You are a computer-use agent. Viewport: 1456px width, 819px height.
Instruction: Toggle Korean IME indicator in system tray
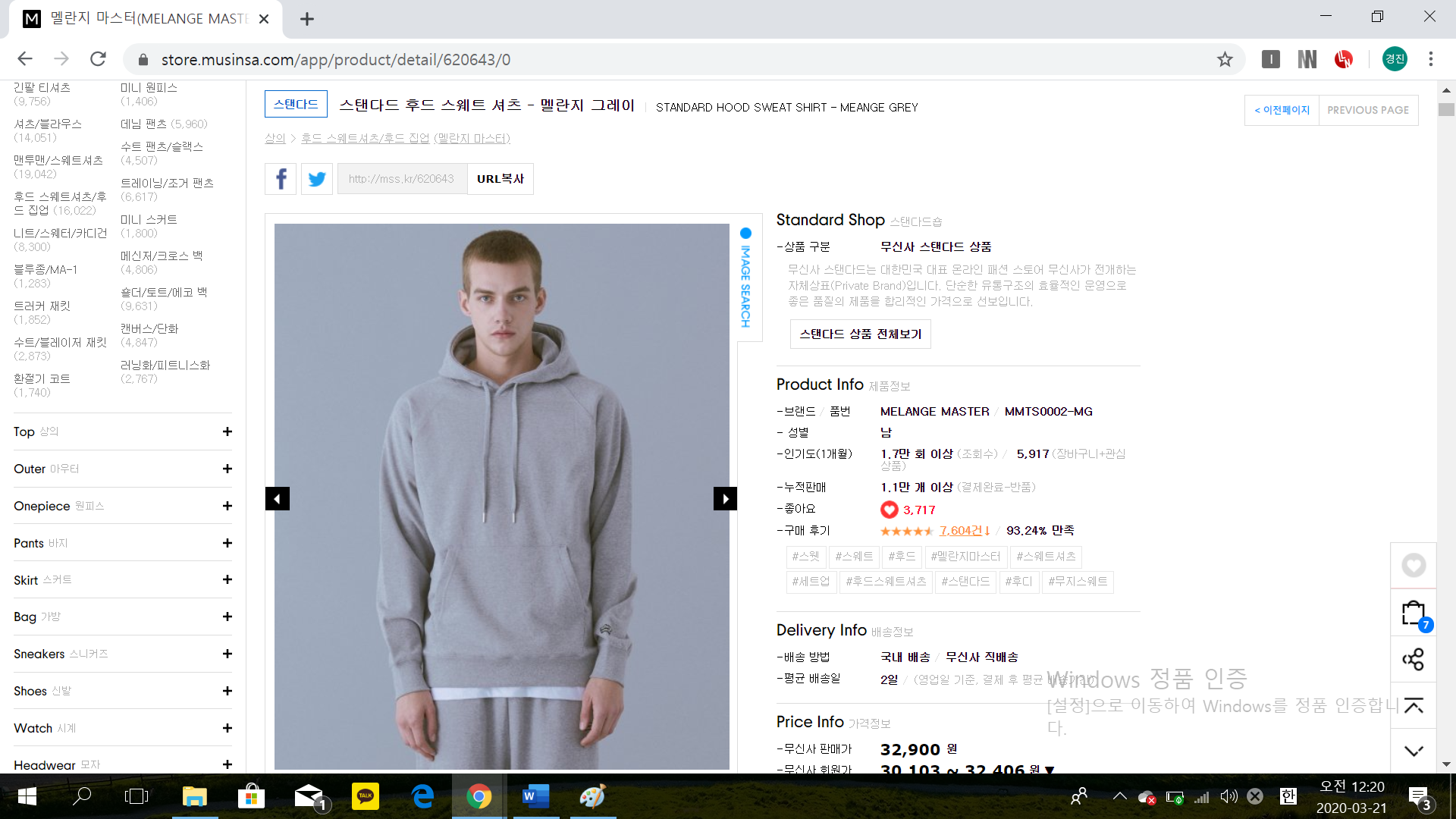[x=1288, y=796]
